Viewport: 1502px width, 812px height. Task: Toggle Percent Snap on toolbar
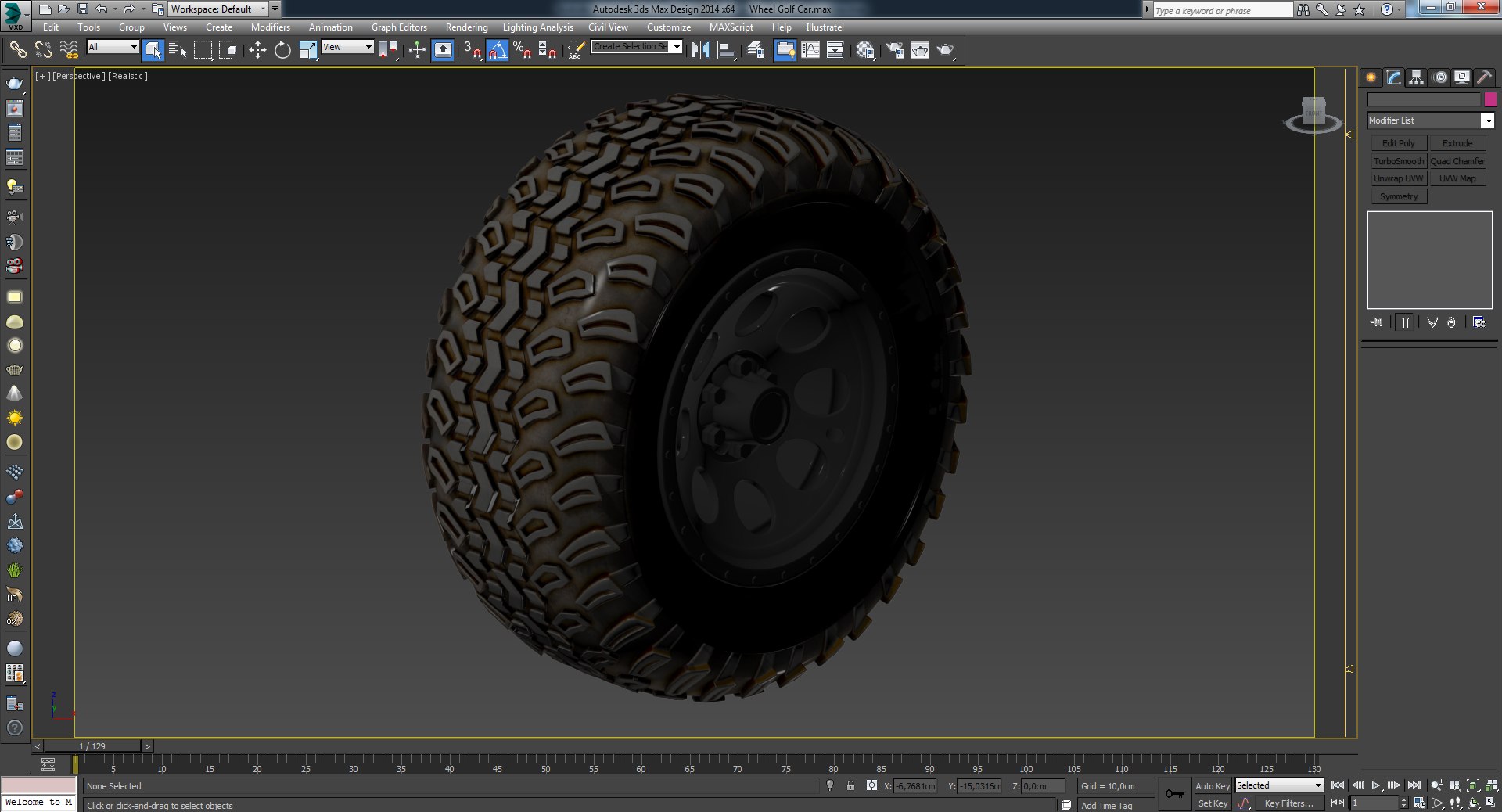pyautogui.click(x=523, y=50)
